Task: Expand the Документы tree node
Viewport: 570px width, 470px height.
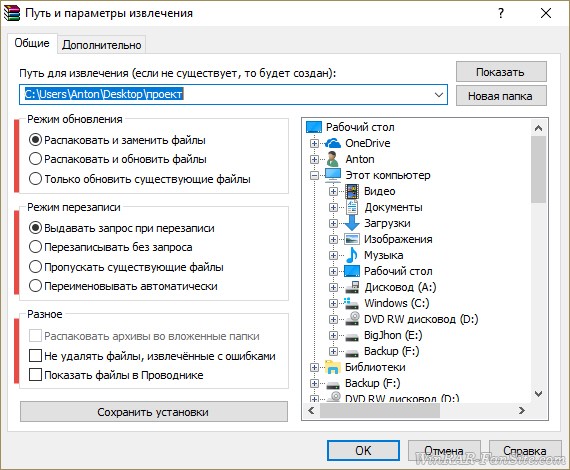Action: pos(333,208)
